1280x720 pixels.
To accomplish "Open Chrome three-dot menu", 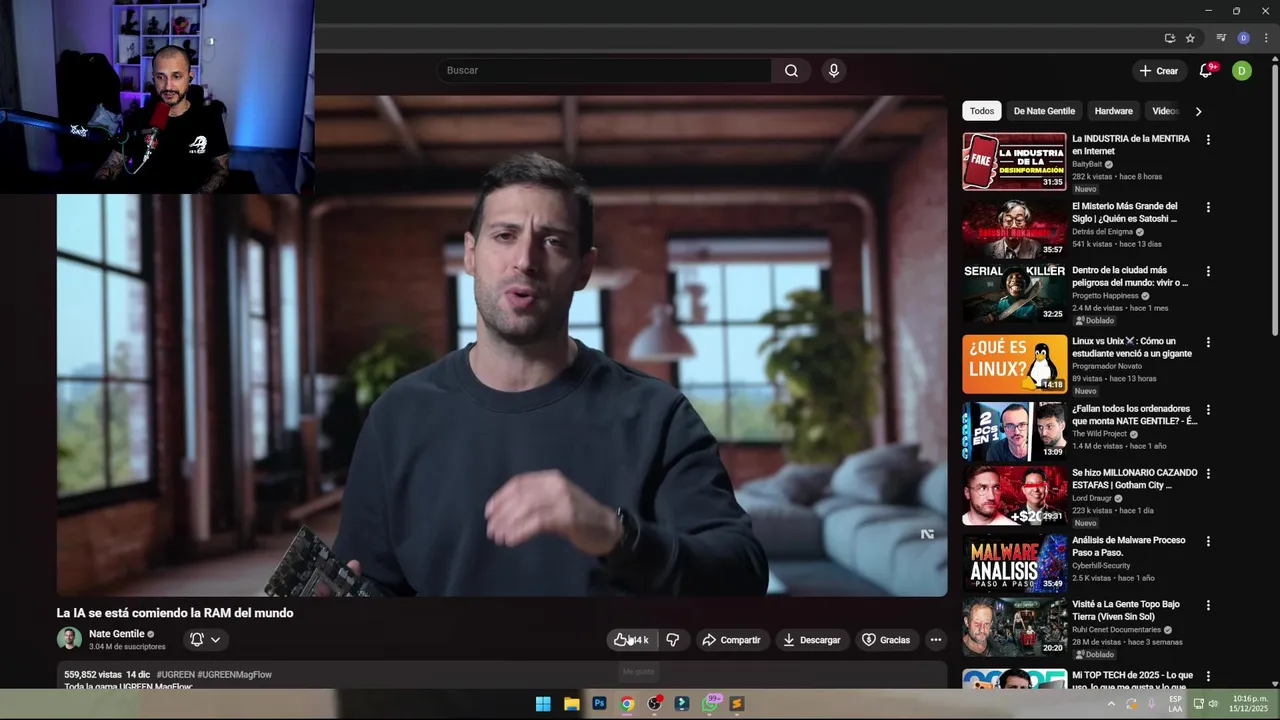I will [x=1265, y=38].
